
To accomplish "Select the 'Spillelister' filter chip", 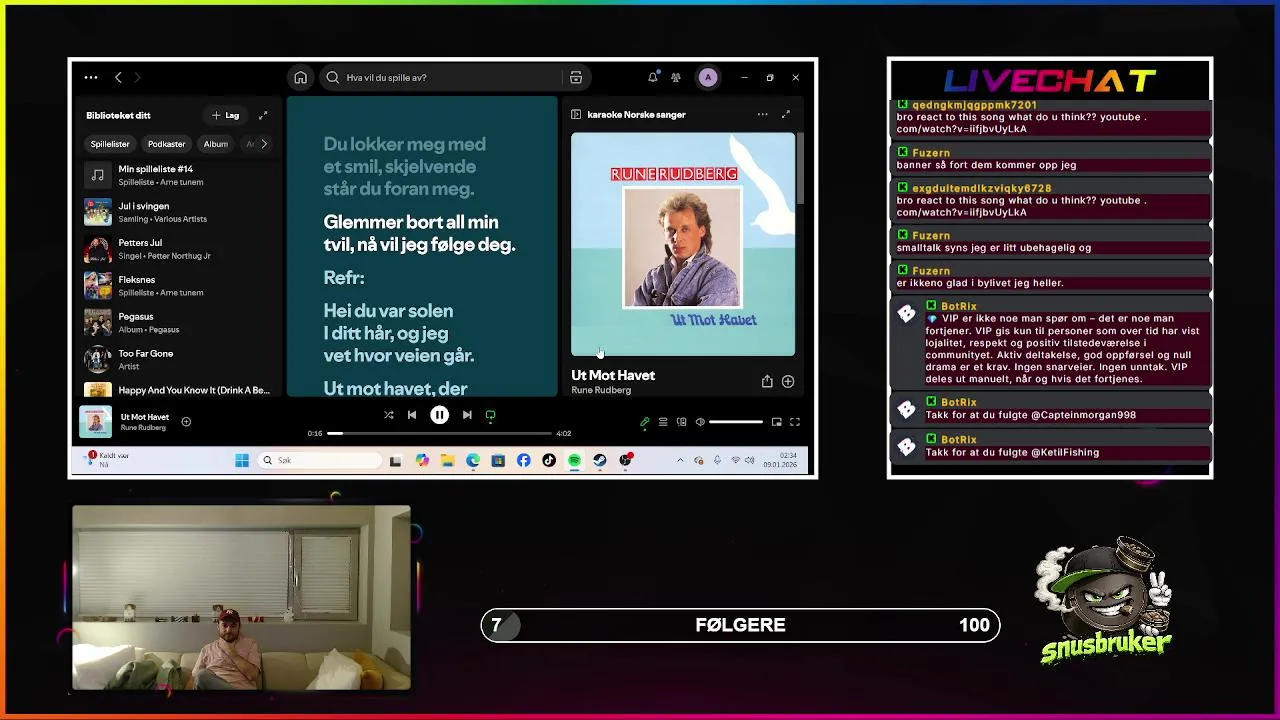I will tap(110, 144).
